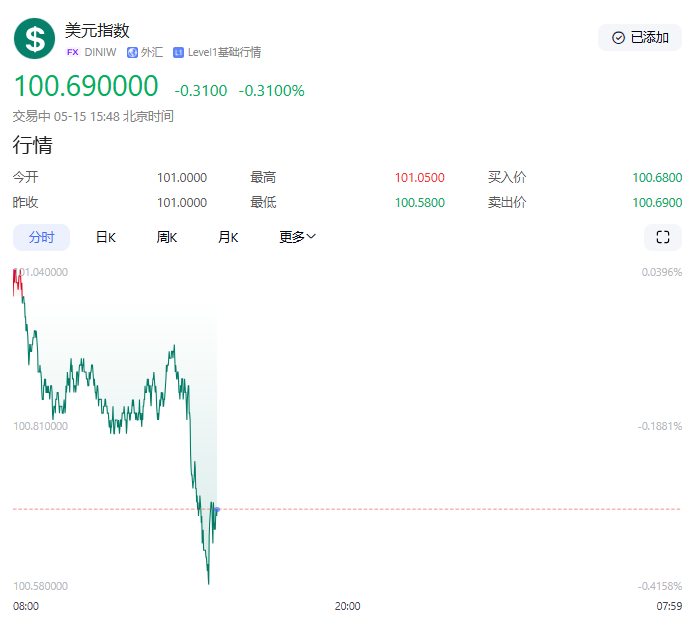
Task: Click the green dollar sign logo
Action: [35, 39]
